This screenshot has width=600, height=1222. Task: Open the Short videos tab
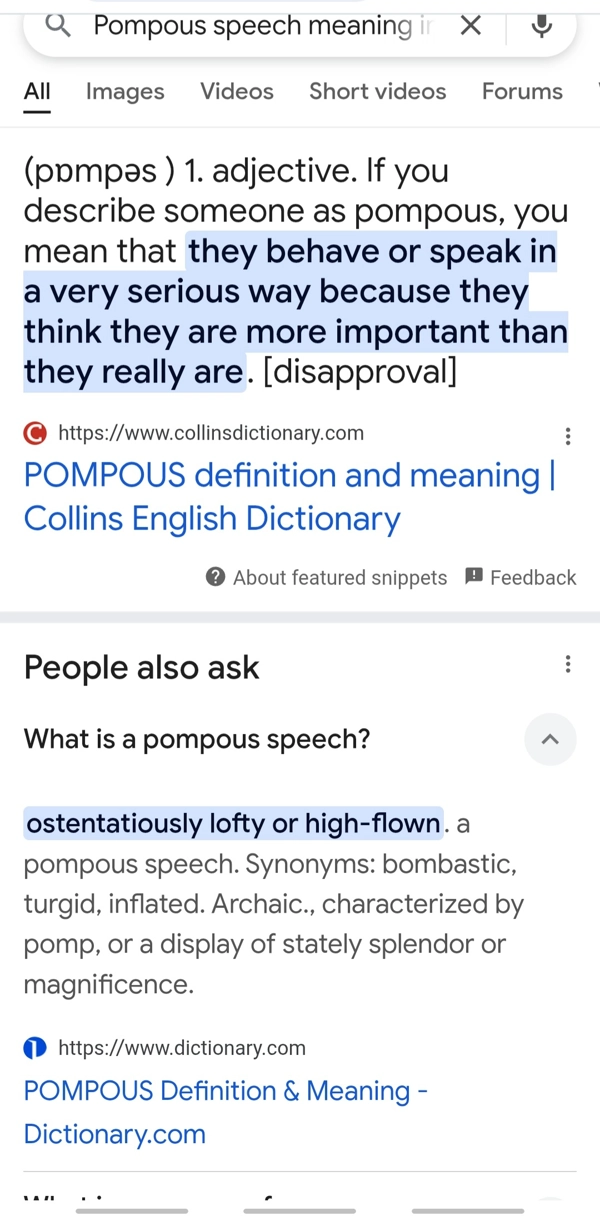pos(377,92)
